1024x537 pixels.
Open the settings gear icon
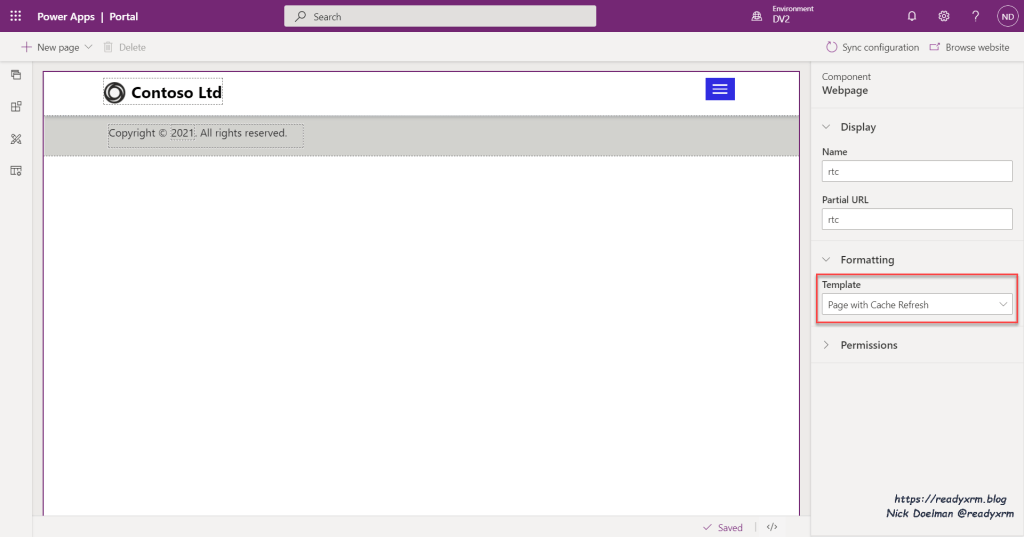pyautogui.click(x=943, y=16)
